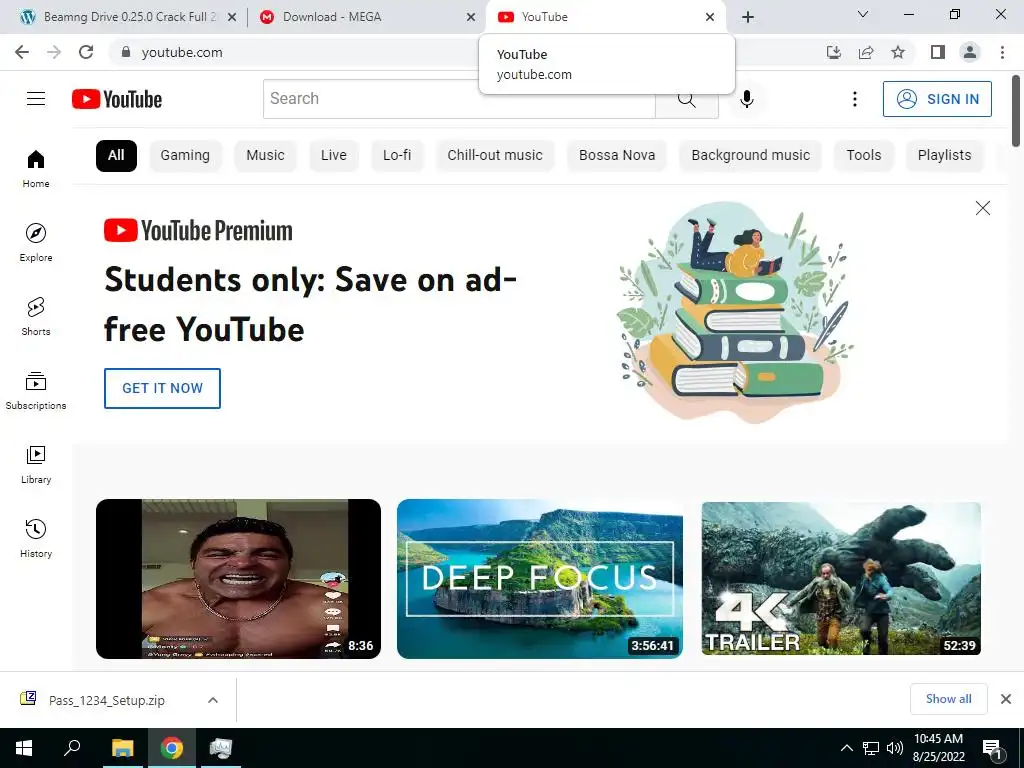Select the Gaming filter chip
Viewport: 1024px width, 768px height.
[185, 155]
